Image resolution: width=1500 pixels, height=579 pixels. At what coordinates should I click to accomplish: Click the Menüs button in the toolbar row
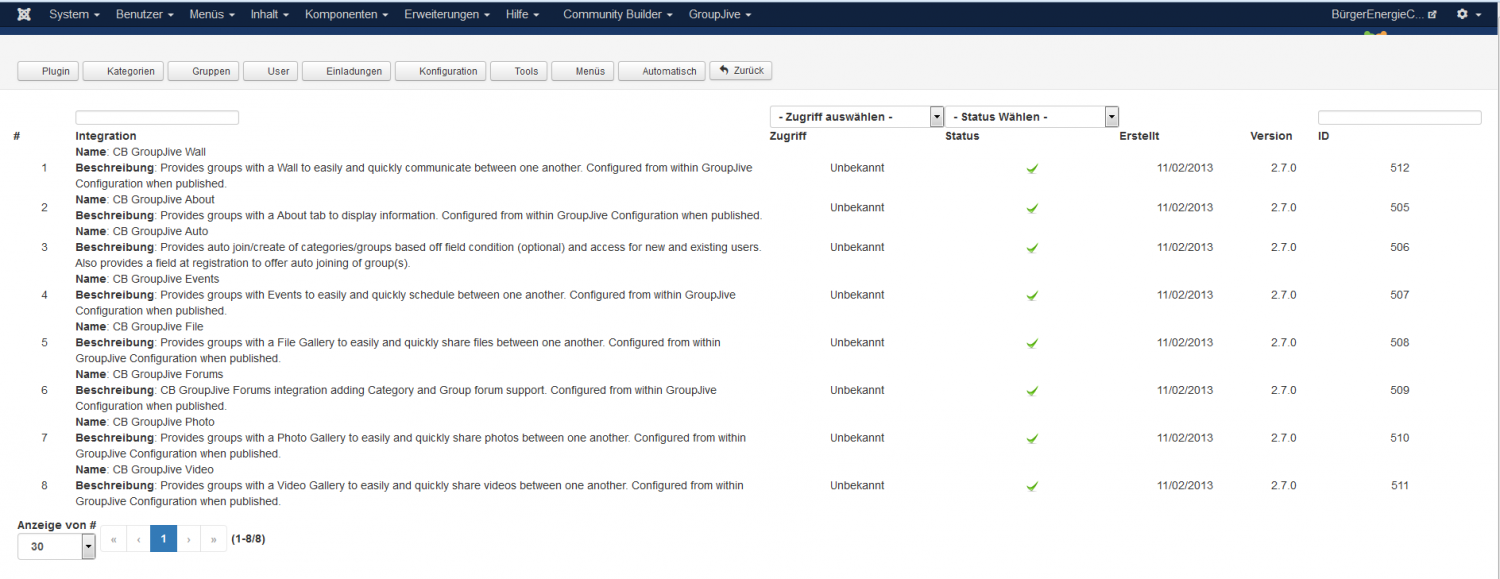(583, 71)
